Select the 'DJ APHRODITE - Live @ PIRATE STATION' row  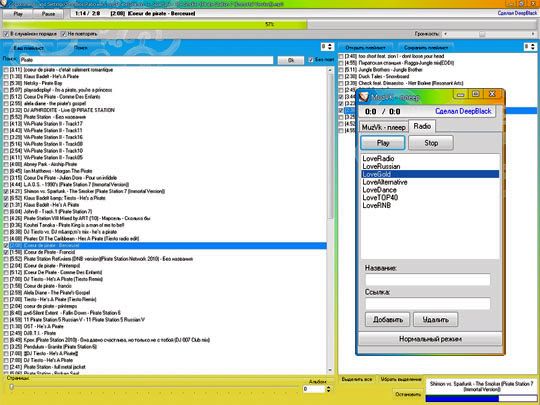pyautogui.click(x=165, y=110)
